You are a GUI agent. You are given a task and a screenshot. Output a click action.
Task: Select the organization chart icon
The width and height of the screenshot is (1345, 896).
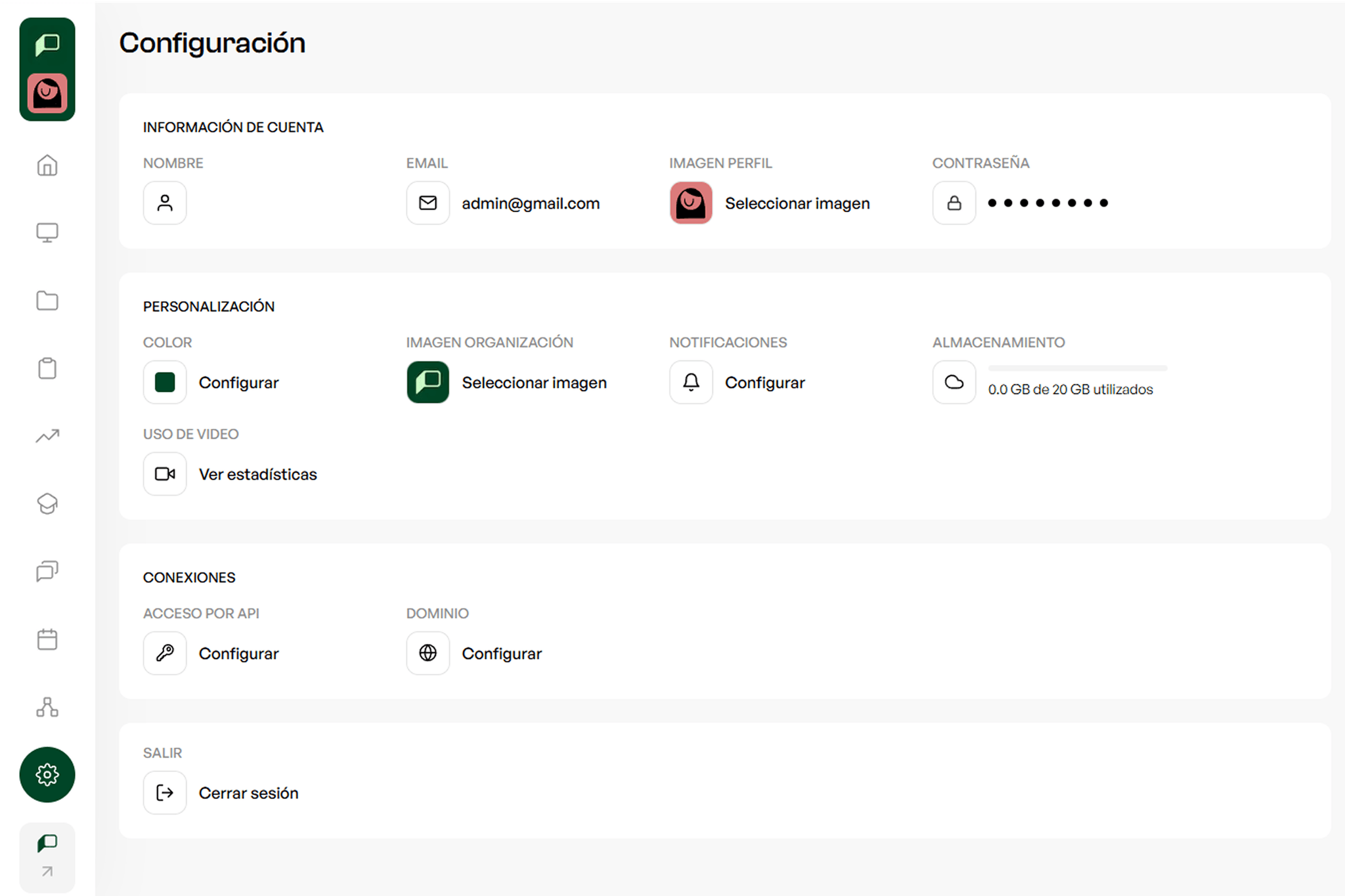[47, 708]
